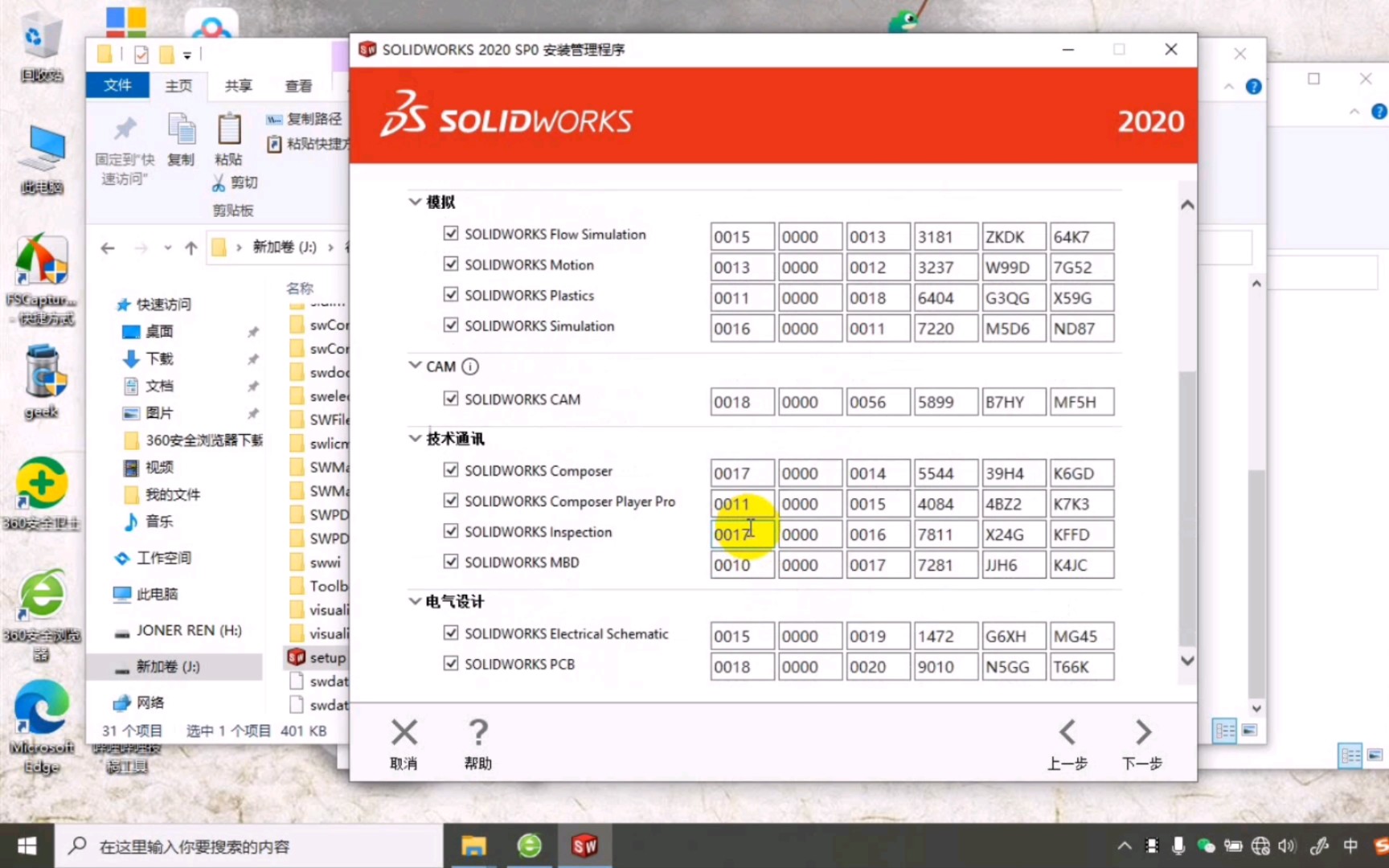Uncheck SOLIDWORKS PCB

click(x=451, y=664)
